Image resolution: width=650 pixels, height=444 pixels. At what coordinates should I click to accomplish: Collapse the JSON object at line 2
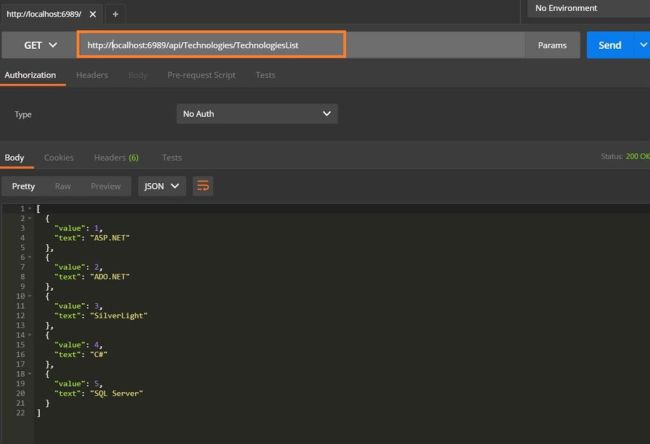pos(30,218)
